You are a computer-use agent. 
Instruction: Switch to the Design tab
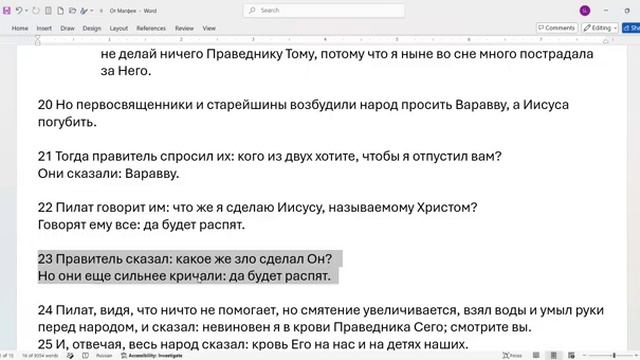click(92, 28)
